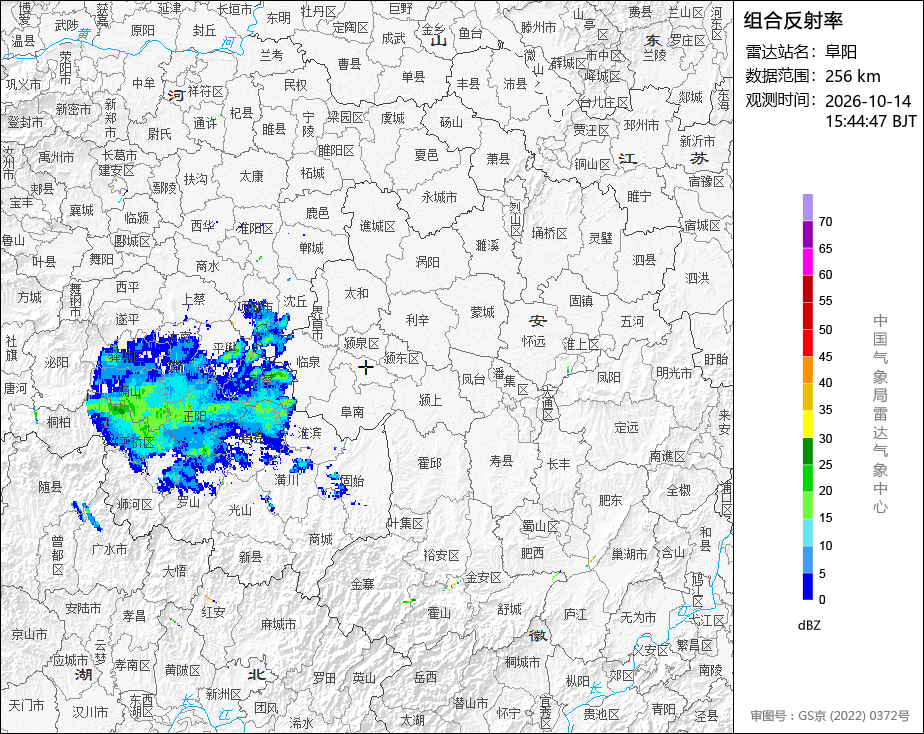
Task: Click the legend tick label 70
Action: tap(826, 221)
